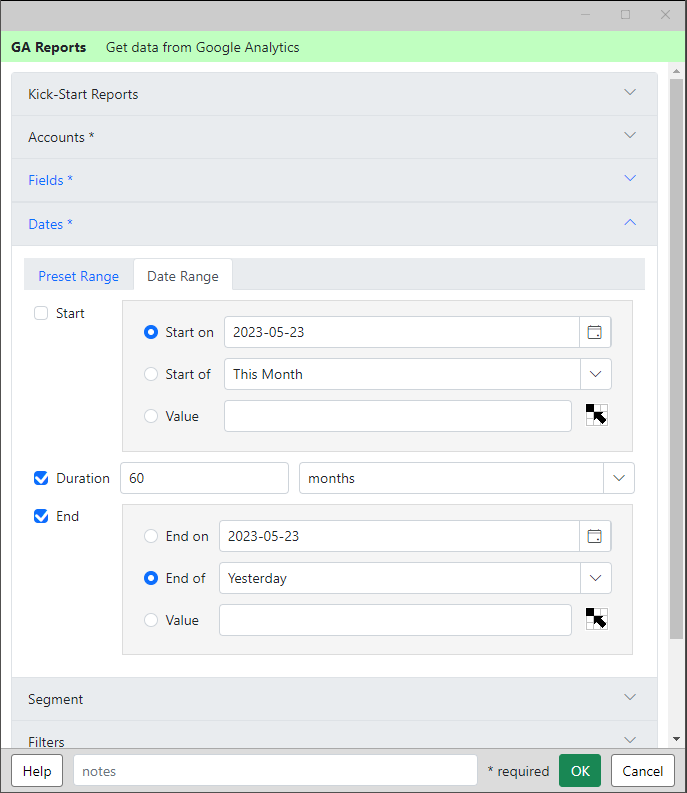Viewport: 687px width, 793px height.
Task: Expand the Fields section chevron
Action: click(x=630, y=179)
